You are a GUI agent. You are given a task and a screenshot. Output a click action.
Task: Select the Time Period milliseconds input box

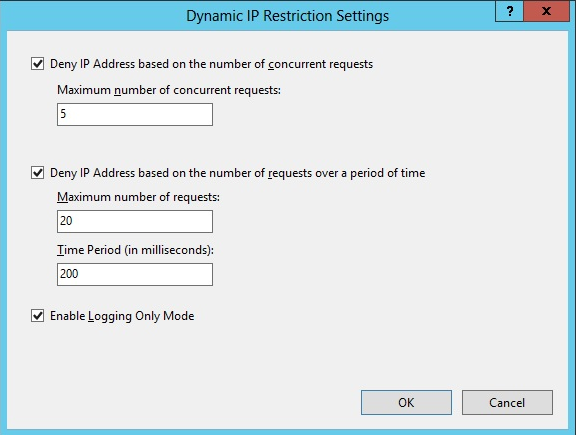[x=135, y=274]
